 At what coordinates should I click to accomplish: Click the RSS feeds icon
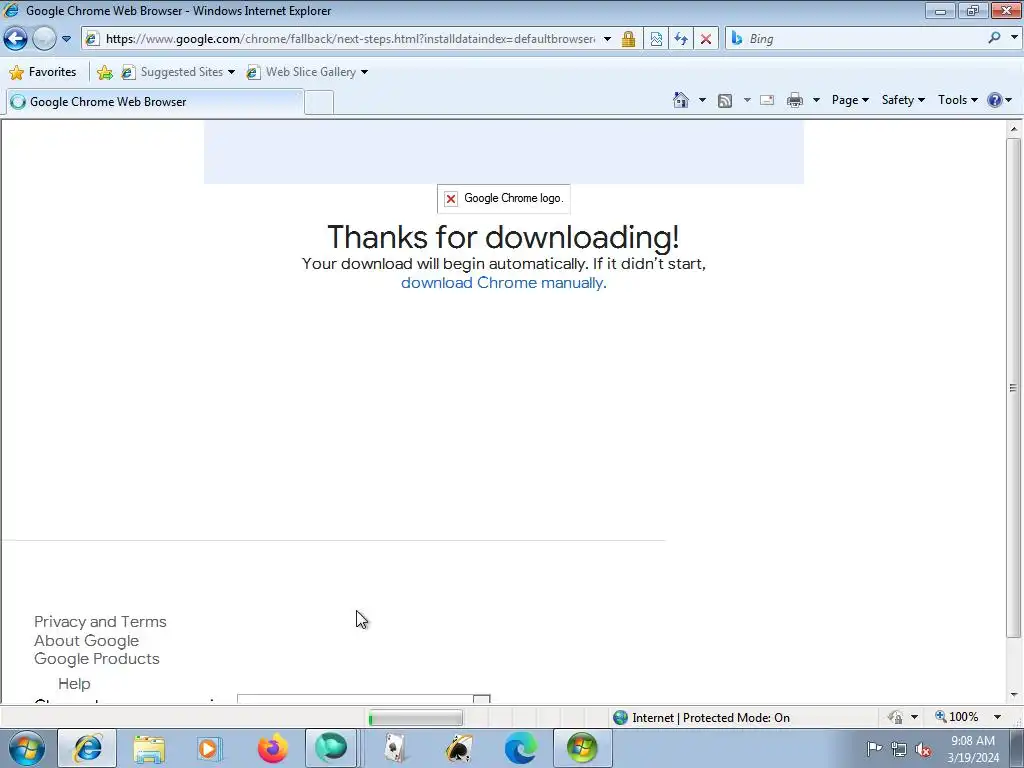tap(725, 100)
